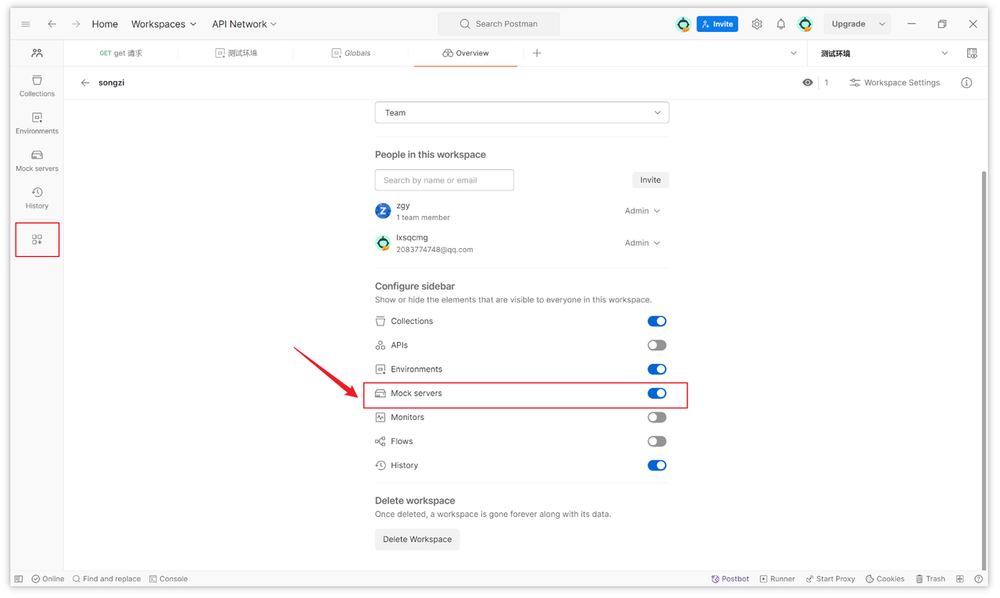Image resolution: width=1000 pixels, height=598 pixels.
Task: Click back arrow next to songzi
Action: 85,83
